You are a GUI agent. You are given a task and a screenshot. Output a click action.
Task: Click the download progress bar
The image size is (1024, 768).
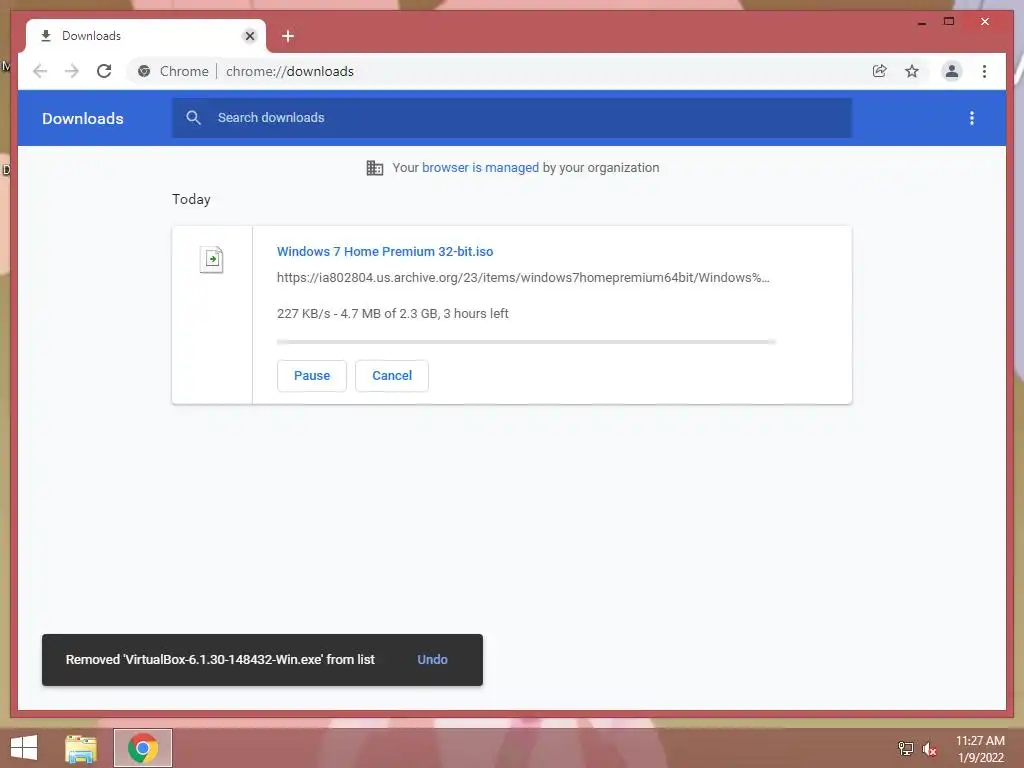(526, 342)
